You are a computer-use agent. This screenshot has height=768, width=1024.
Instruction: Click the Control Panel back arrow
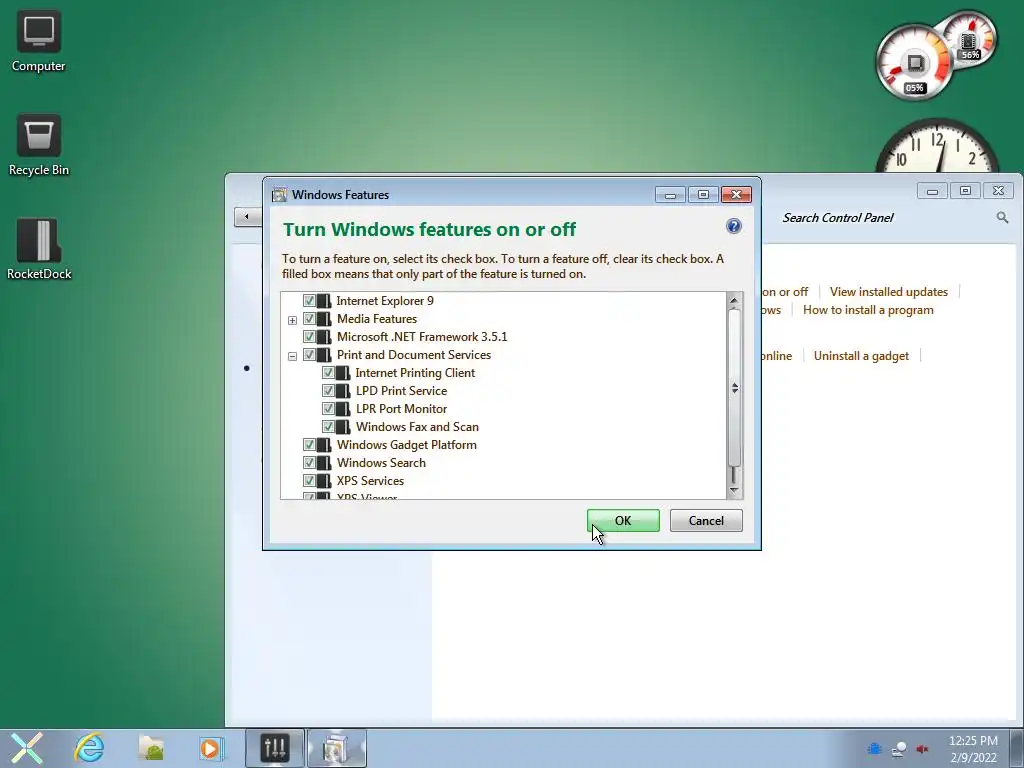pos(247,216)
